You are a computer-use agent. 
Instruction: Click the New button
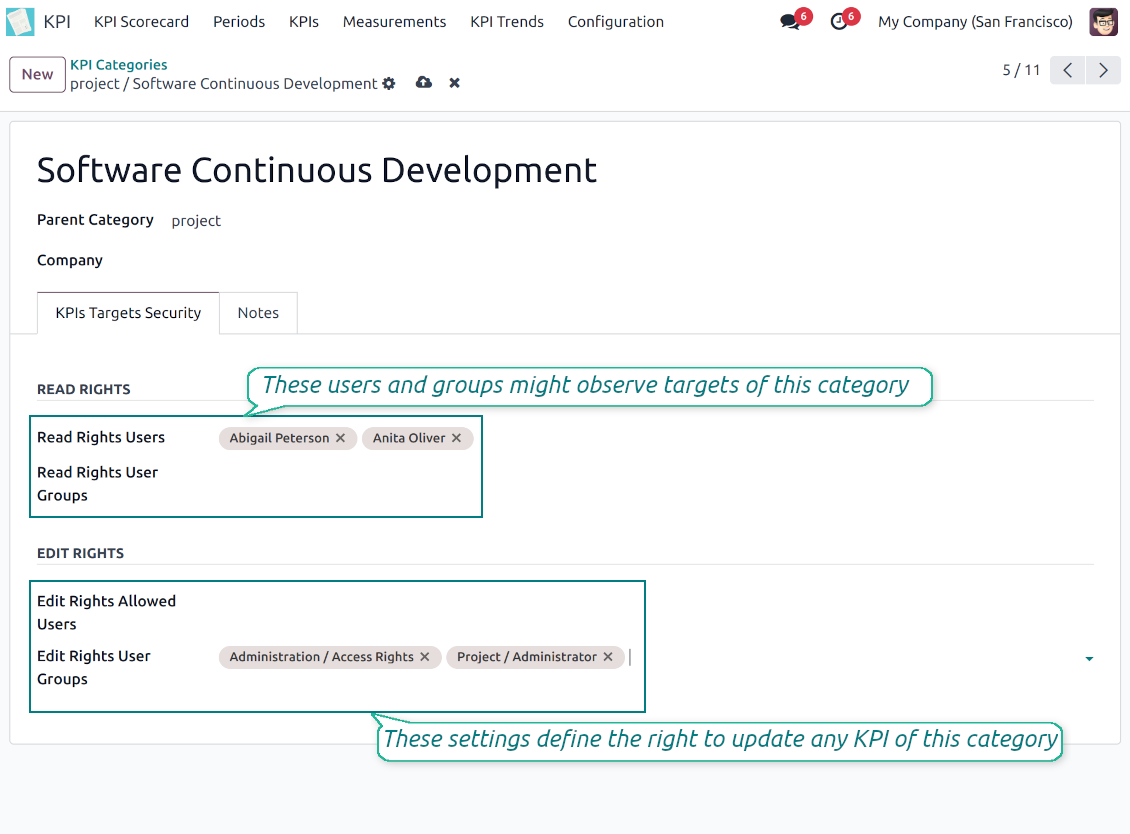click(37, 74)
